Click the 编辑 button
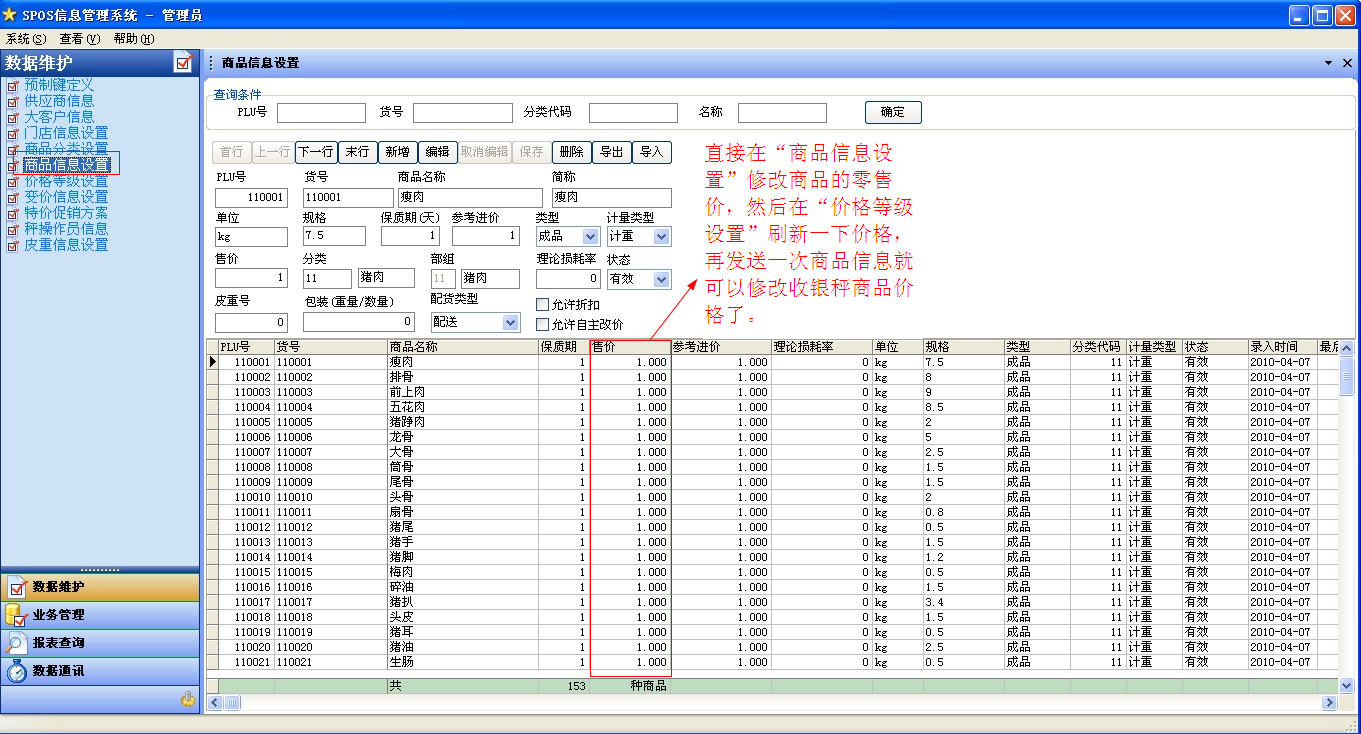This screenshot has width=1361, height=734. 437,152
